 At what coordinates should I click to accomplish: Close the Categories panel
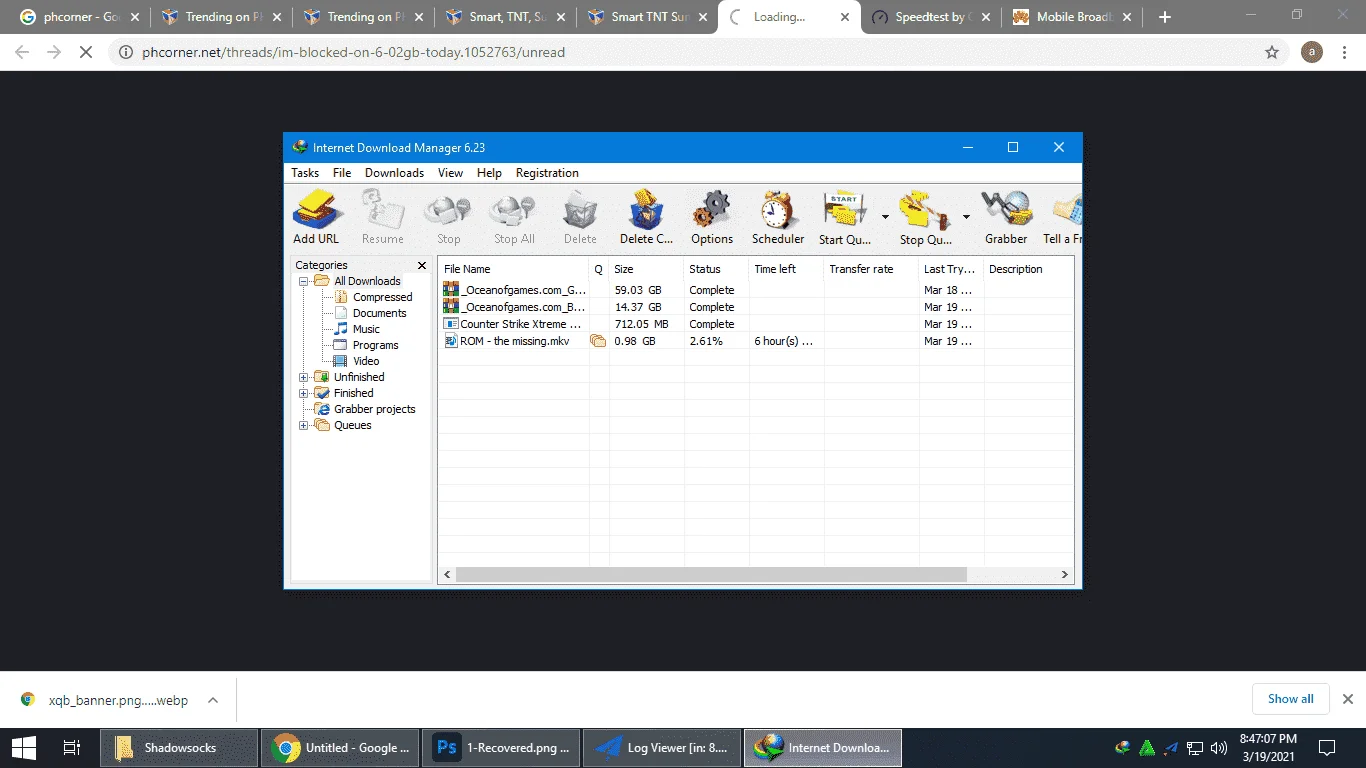pyautogui.click(x=421, y=266)
